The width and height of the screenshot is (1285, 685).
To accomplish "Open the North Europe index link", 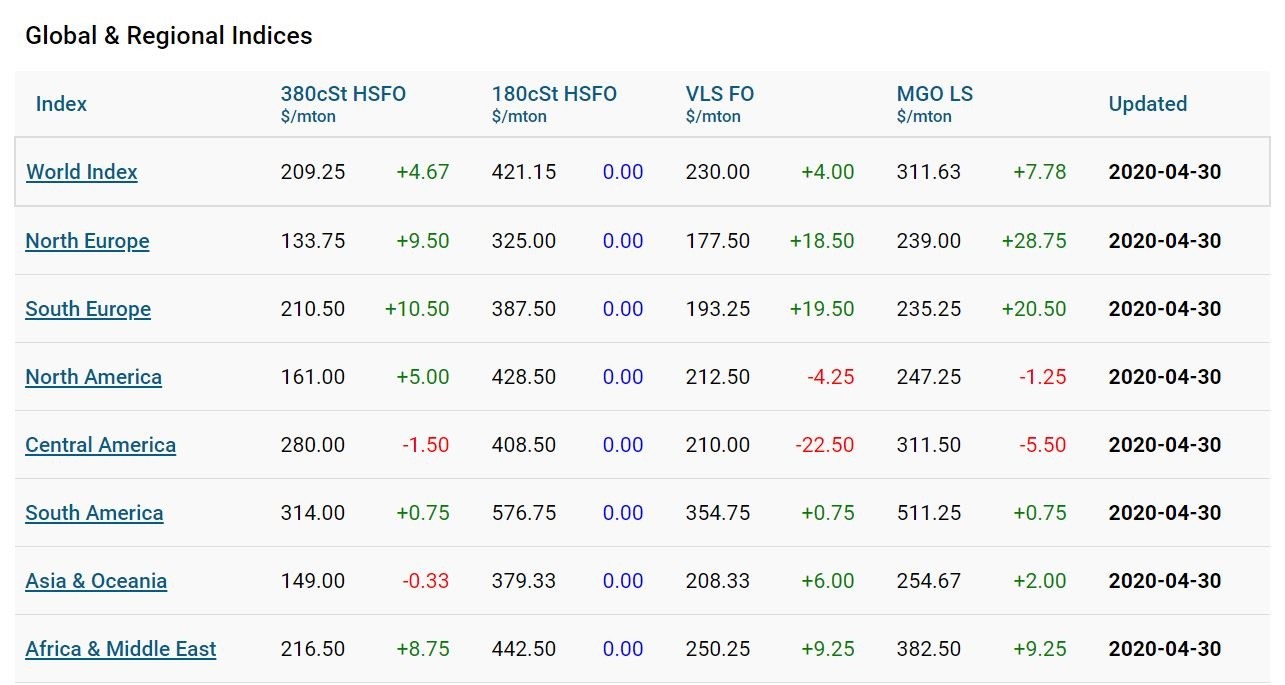I will coord(87,241).
